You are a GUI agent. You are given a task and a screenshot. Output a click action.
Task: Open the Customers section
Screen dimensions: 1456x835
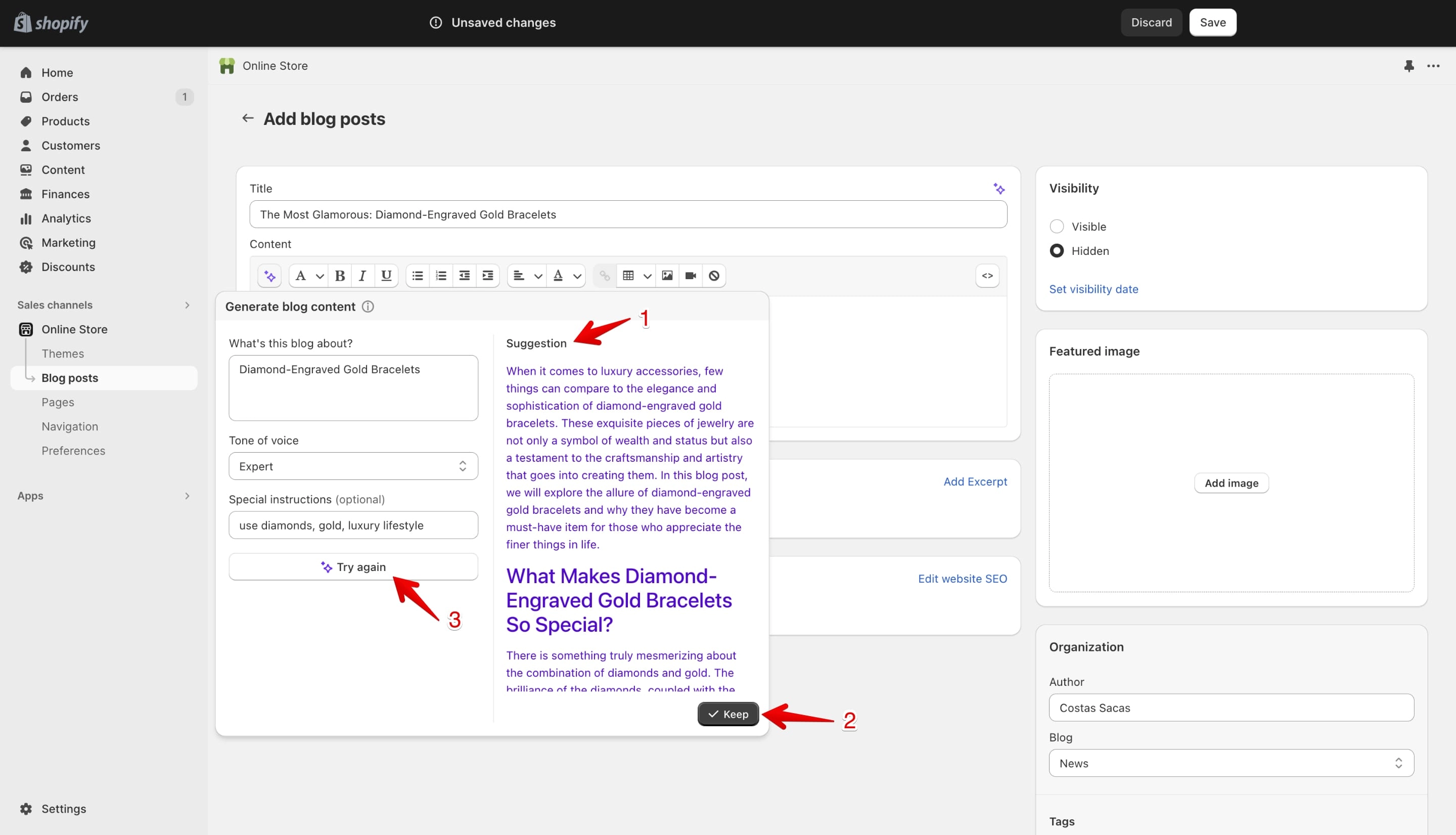70,146
